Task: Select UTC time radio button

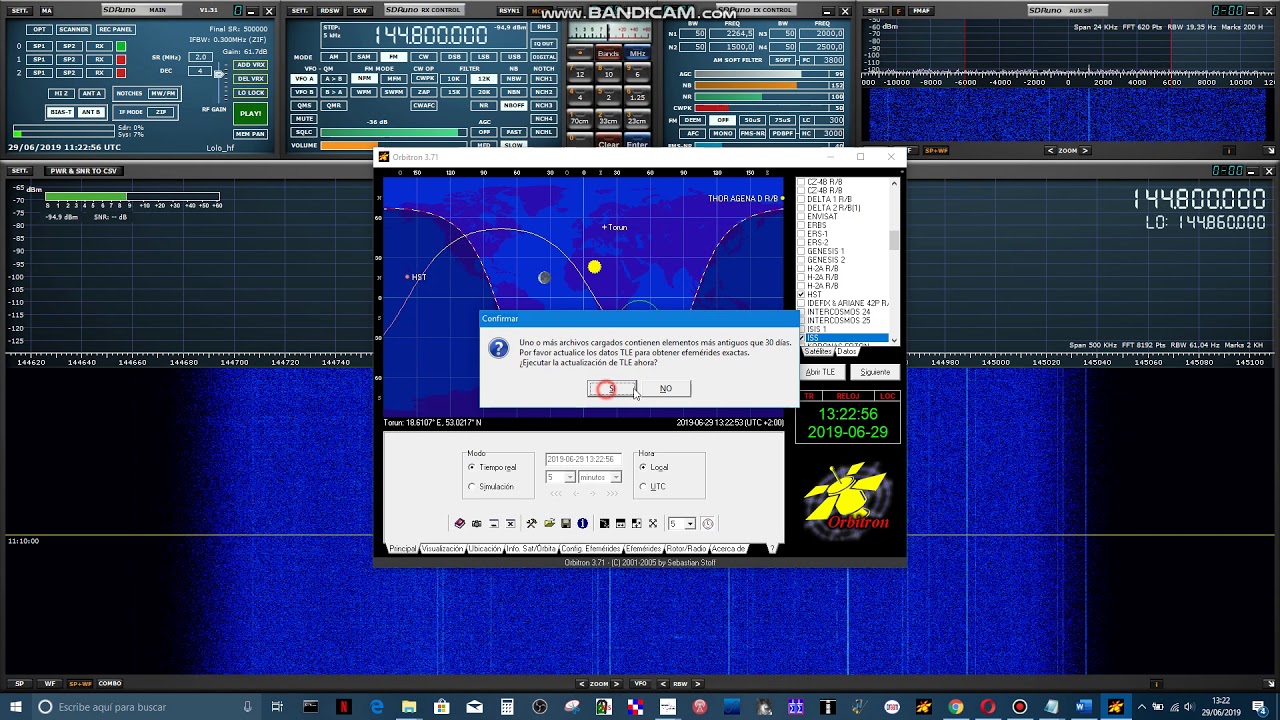Action: pos(642,487)
